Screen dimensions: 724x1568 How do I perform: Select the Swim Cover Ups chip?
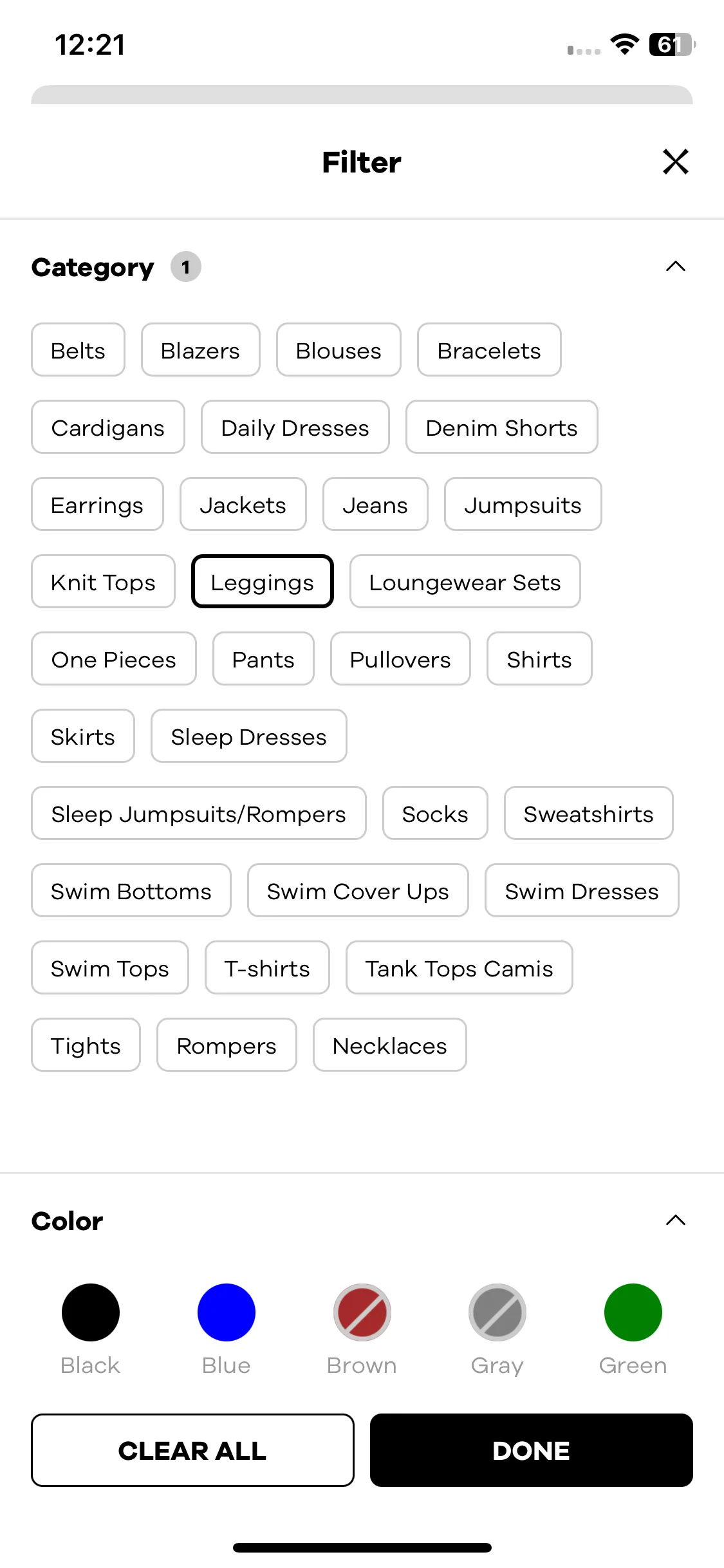(358, 890)
